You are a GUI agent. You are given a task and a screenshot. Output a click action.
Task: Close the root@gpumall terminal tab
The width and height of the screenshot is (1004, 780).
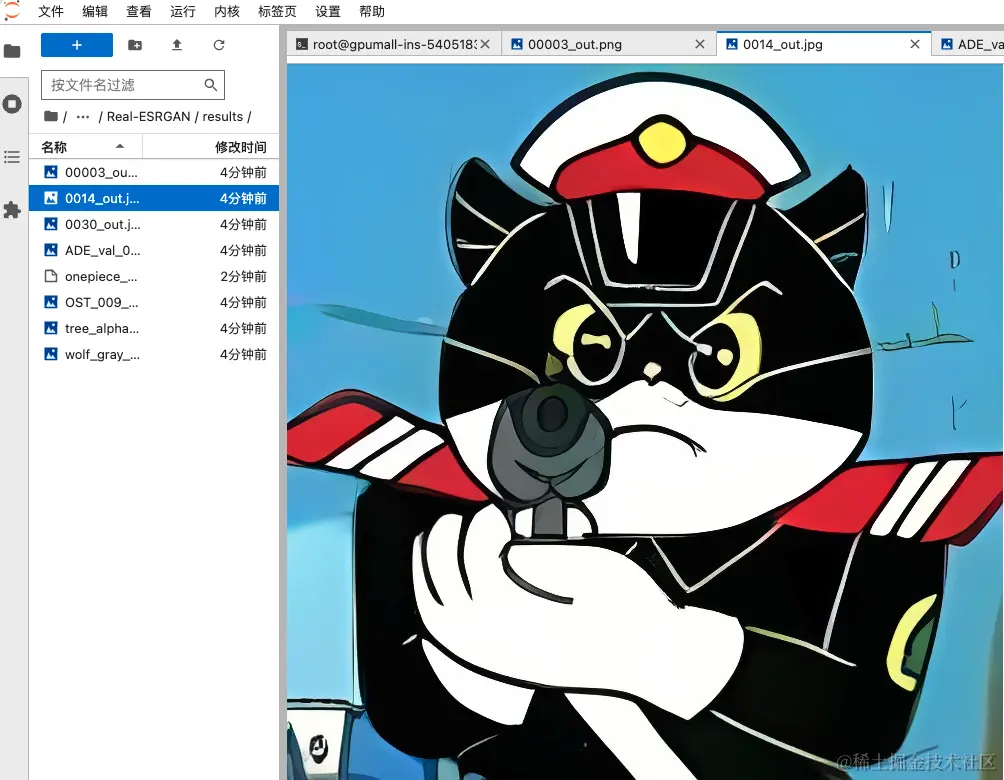[x=485, y=44]
